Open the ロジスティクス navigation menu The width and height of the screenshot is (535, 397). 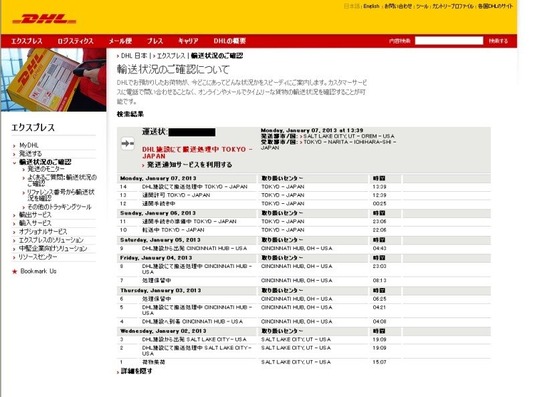(x=75, y=41)
